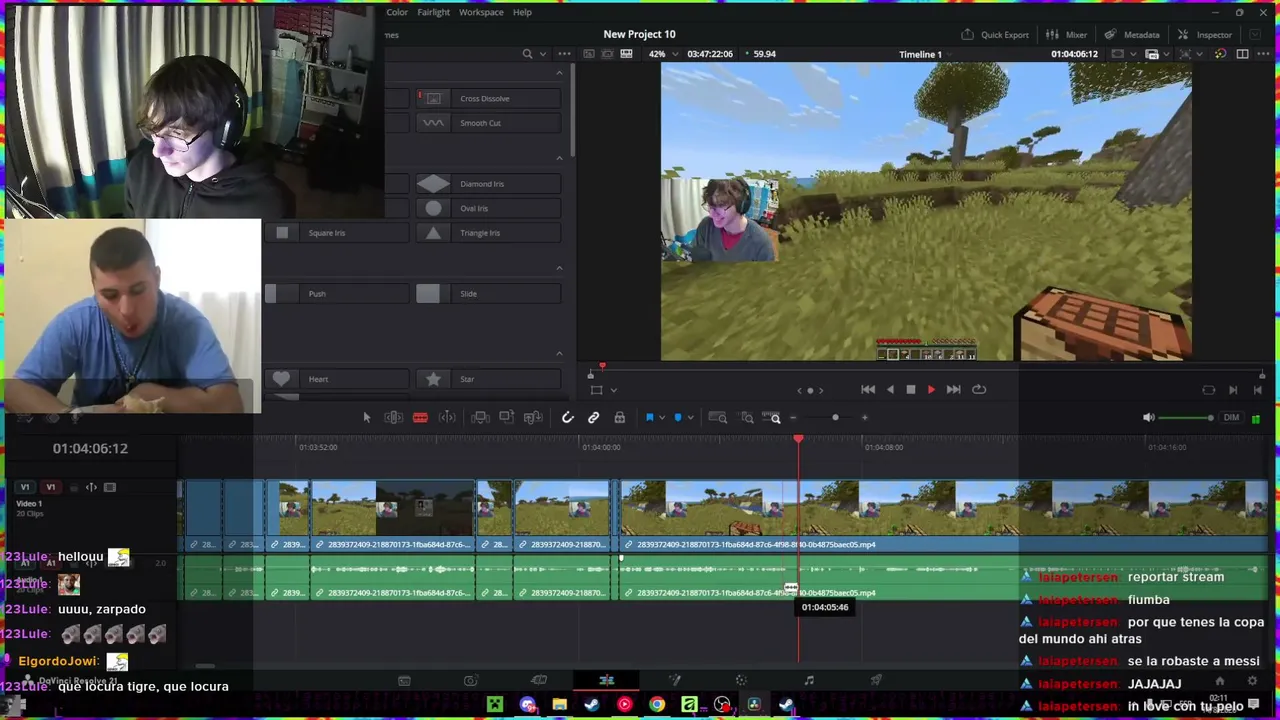Zoom out the timeline with minus

793,418
